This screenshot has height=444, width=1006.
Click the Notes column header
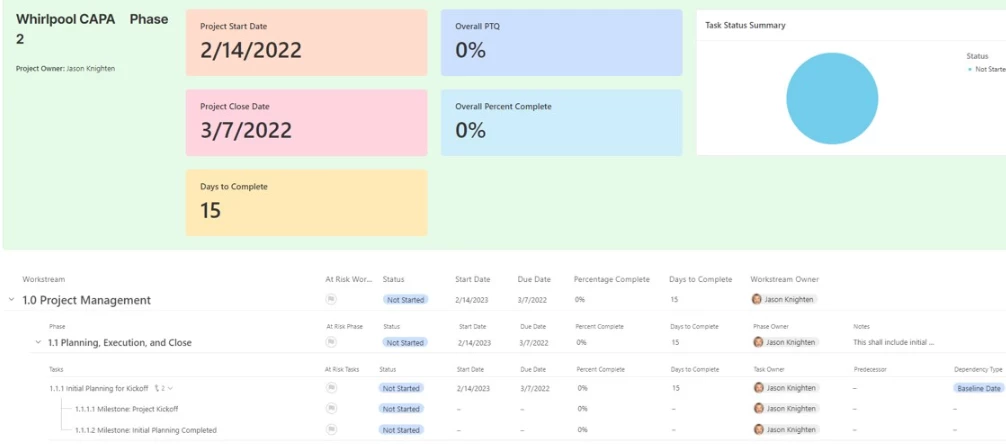(x=862, y=327)
